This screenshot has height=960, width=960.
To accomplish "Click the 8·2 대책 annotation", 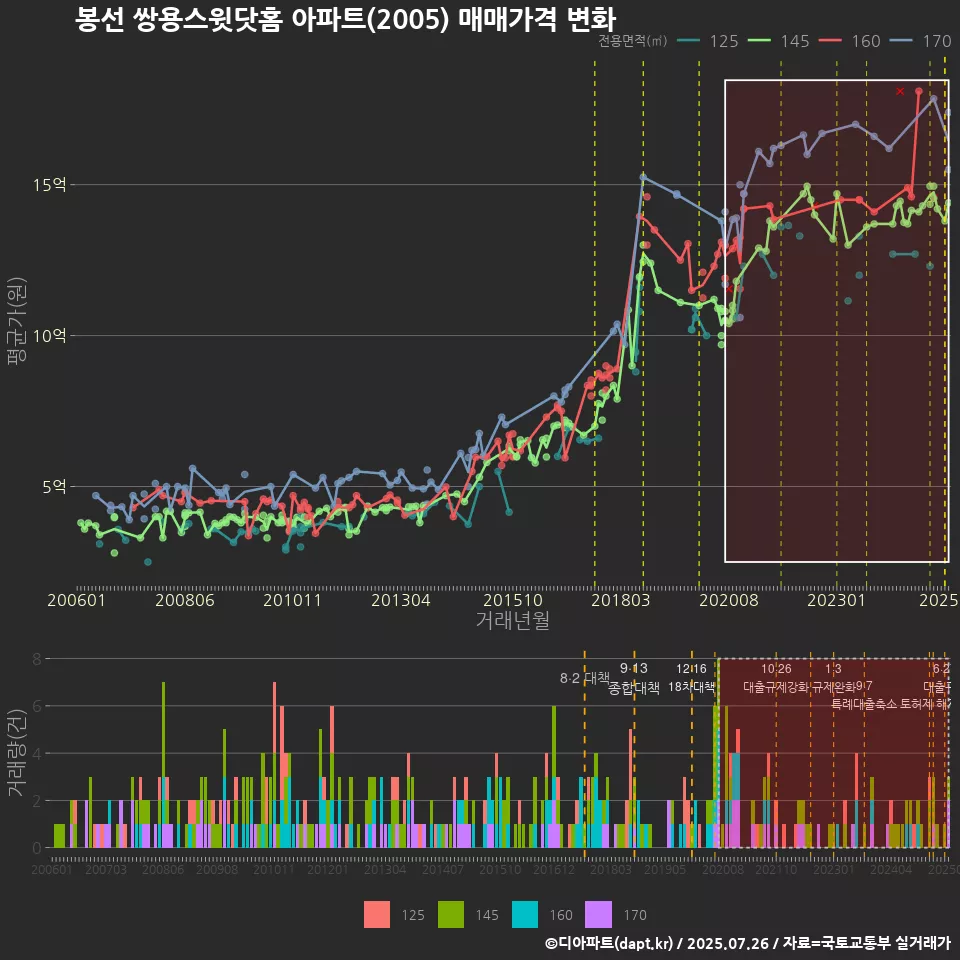I will pyautogui.click(x=585, y=678).
